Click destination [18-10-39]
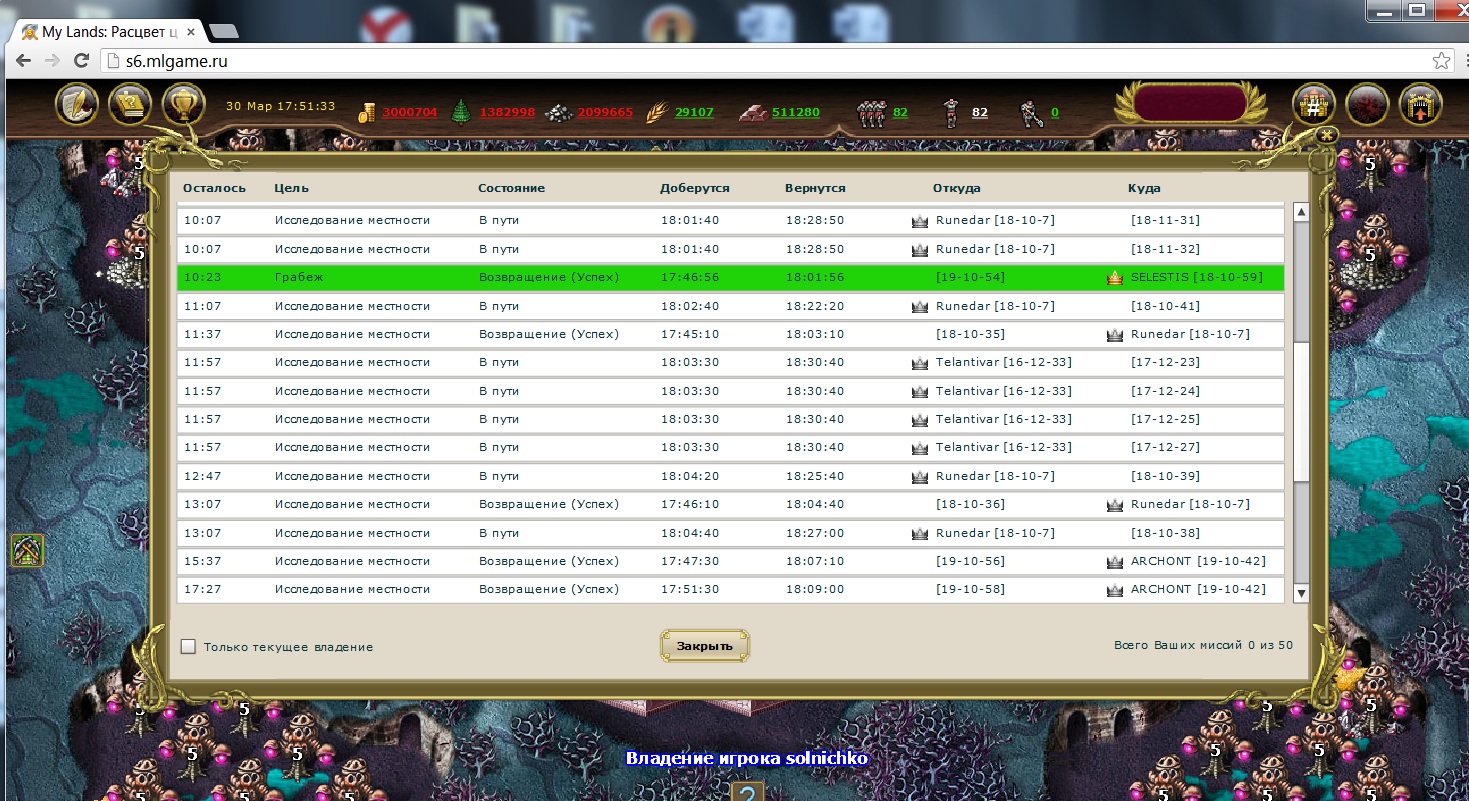The width and height of the screenshot is (1469, 801). pos(1165,476)
